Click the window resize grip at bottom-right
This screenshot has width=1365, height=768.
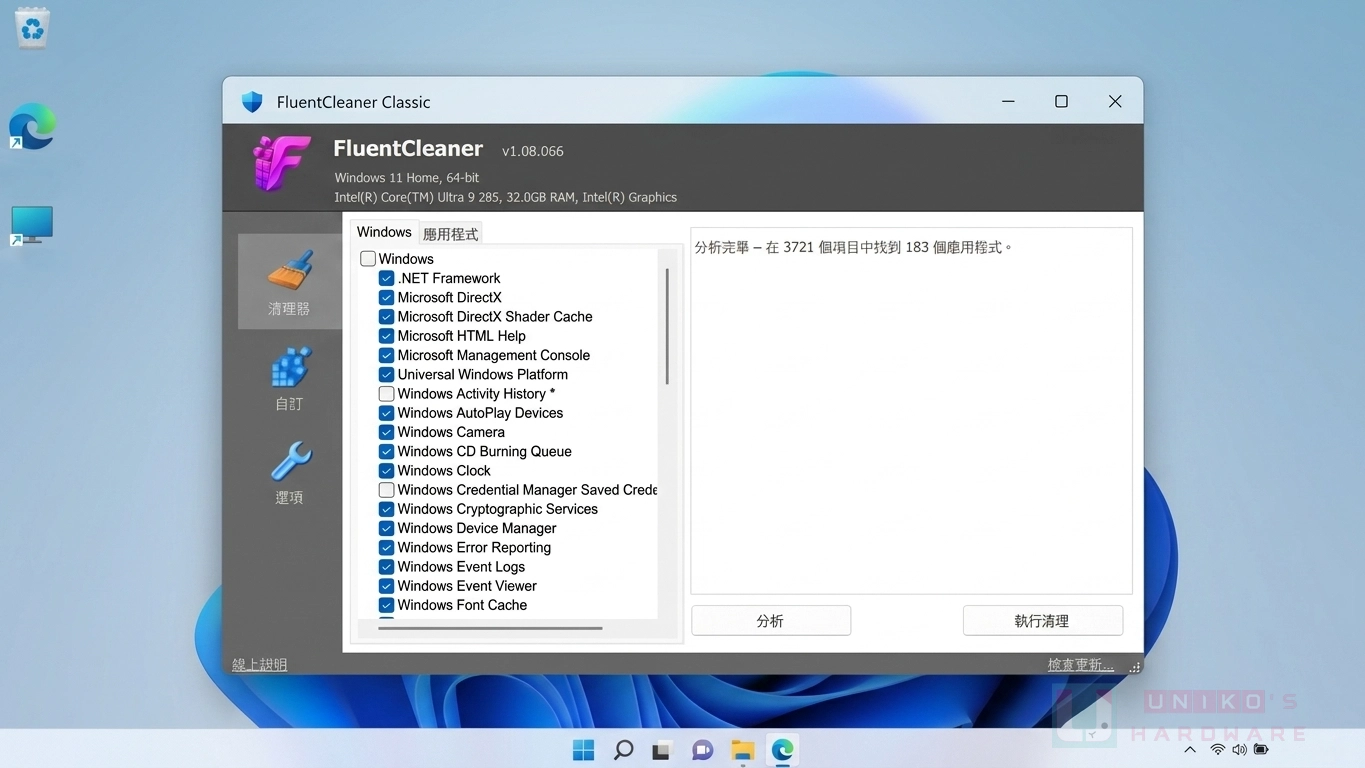click(1134, 666)
